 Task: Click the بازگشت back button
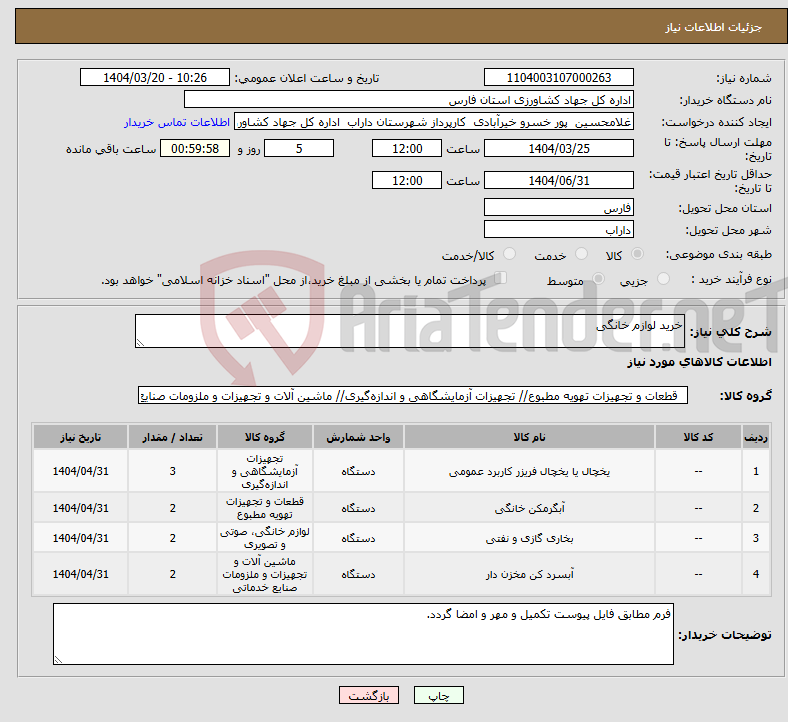click(368, 695)
